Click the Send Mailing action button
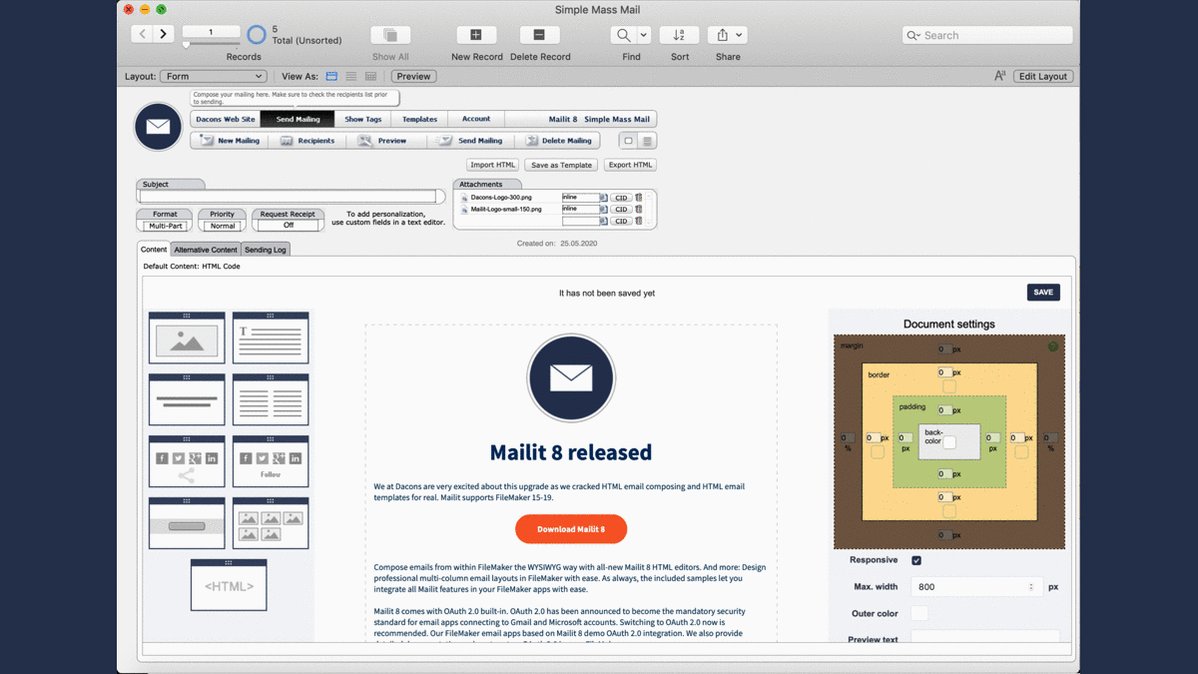Viewport: 1198px width, 674px height. 470,141
